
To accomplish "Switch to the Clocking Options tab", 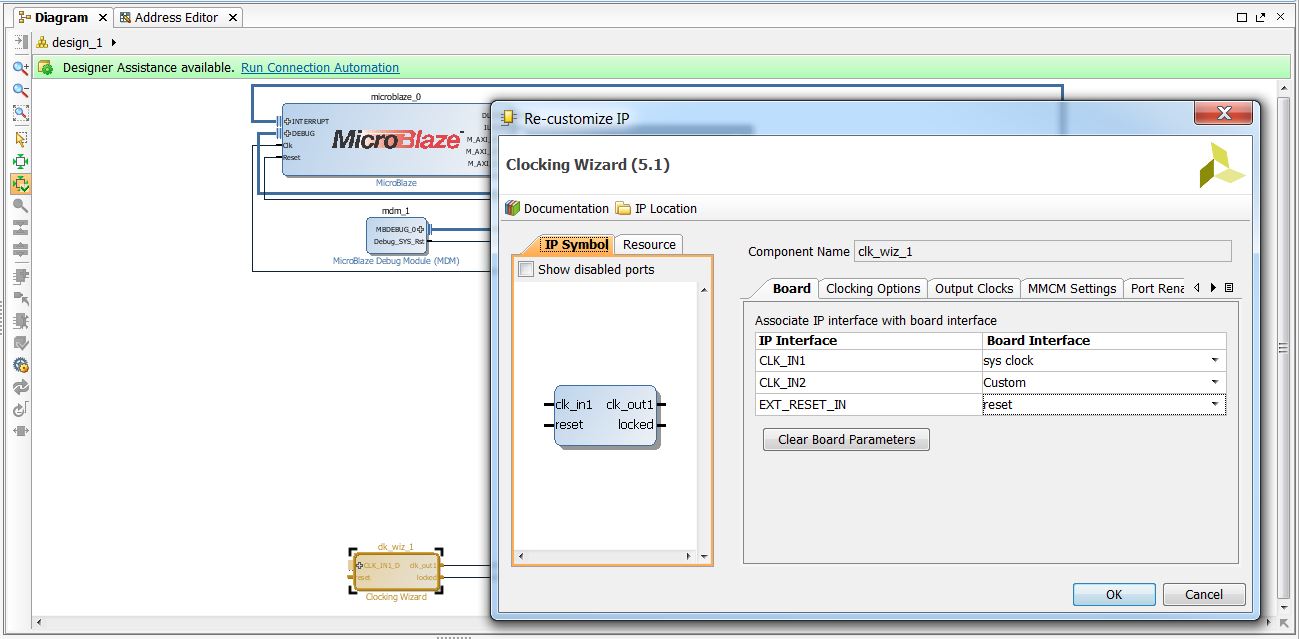I will 873,288.
